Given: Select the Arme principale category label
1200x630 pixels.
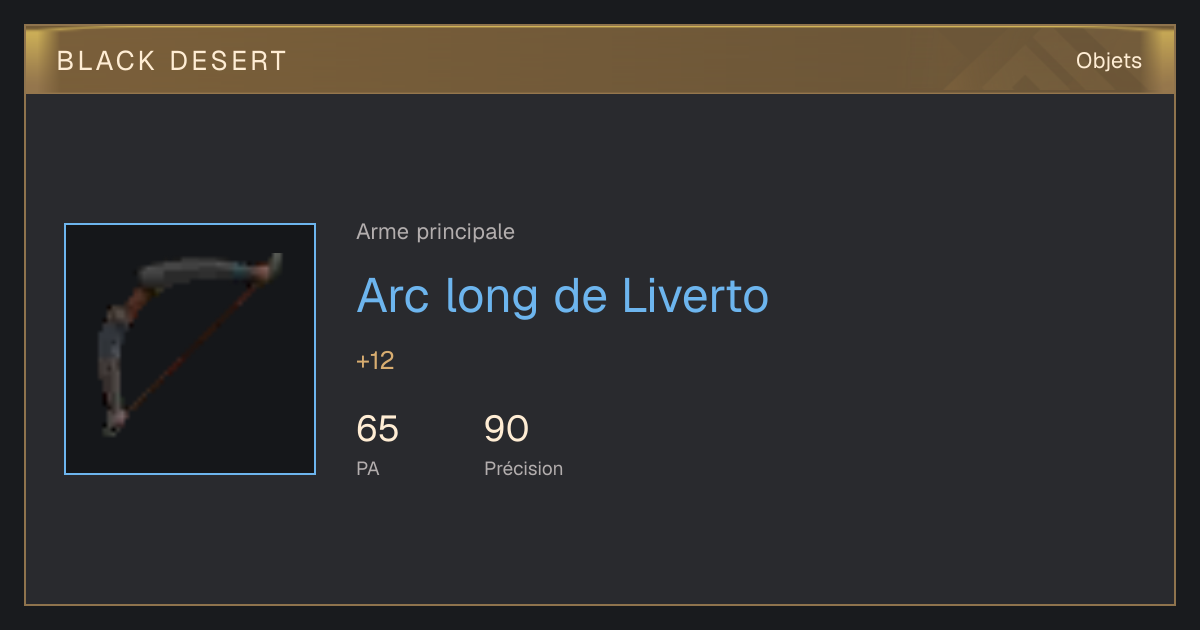Looking at the screenshot, I should point(435,232).
